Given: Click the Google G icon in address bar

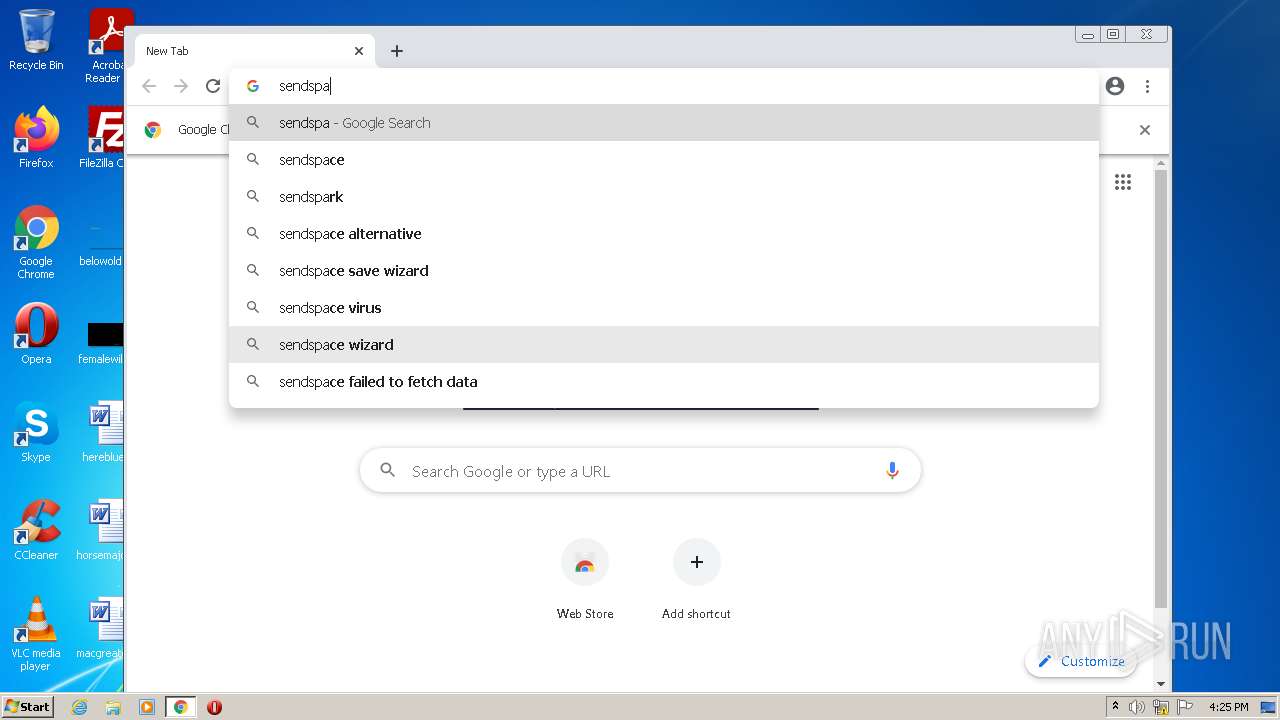Looking at the screenshot, I should (253, 86).
